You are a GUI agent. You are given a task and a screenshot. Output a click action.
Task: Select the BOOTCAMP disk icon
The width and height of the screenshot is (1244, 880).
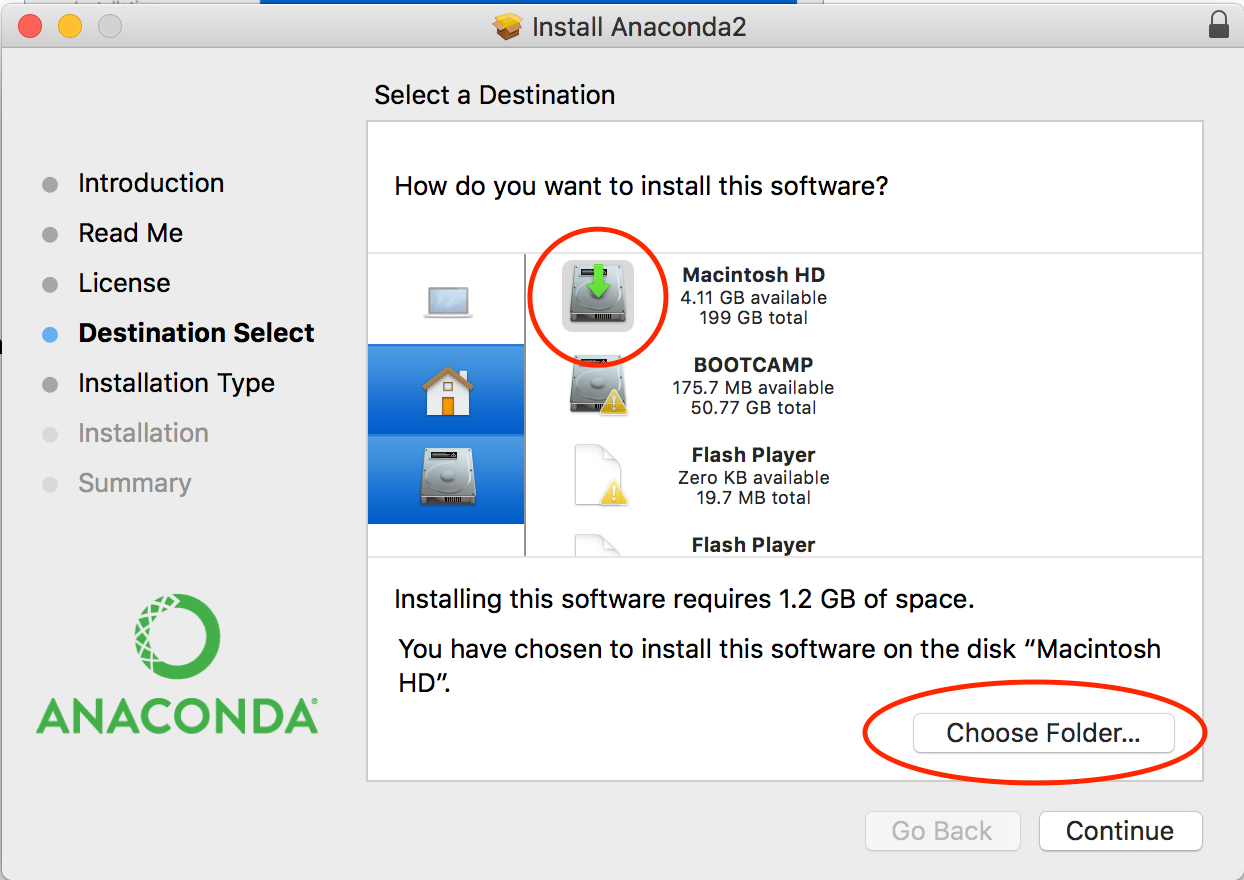tap(597, 385)
